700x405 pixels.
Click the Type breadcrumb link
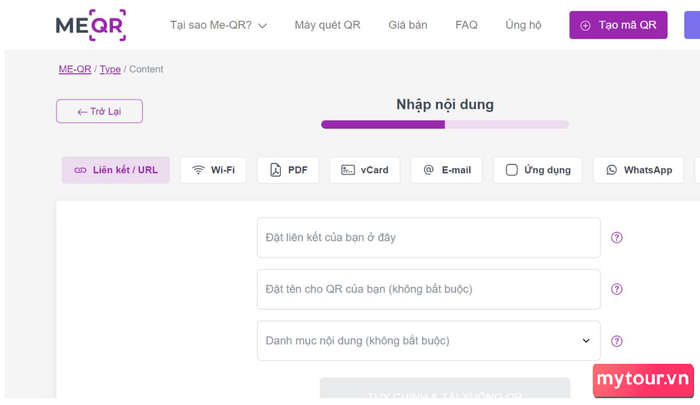coord(110,69)
